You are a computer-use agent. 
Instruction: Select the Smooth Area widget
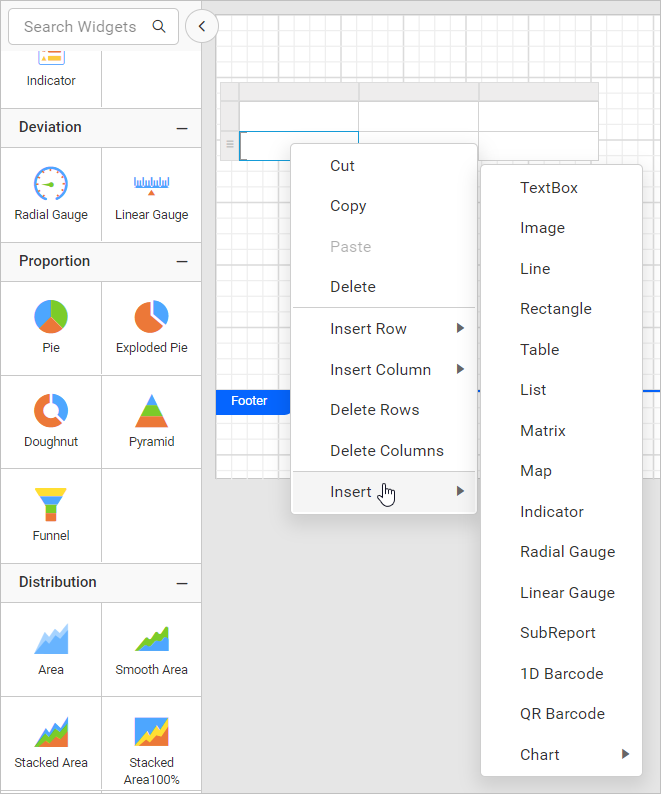151,650
